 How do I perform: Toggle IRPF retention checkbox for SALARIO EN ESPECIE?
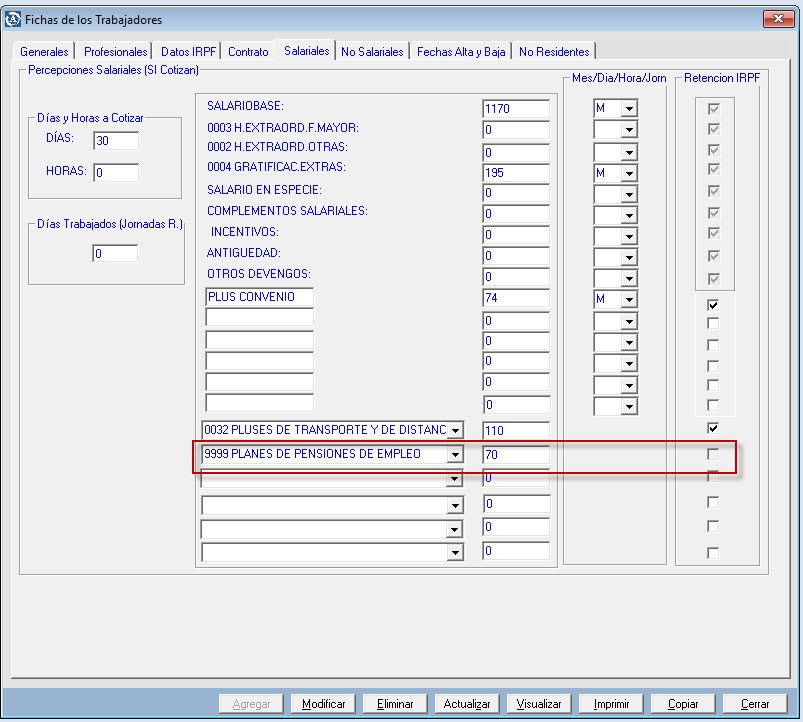[x=713, y=191]
